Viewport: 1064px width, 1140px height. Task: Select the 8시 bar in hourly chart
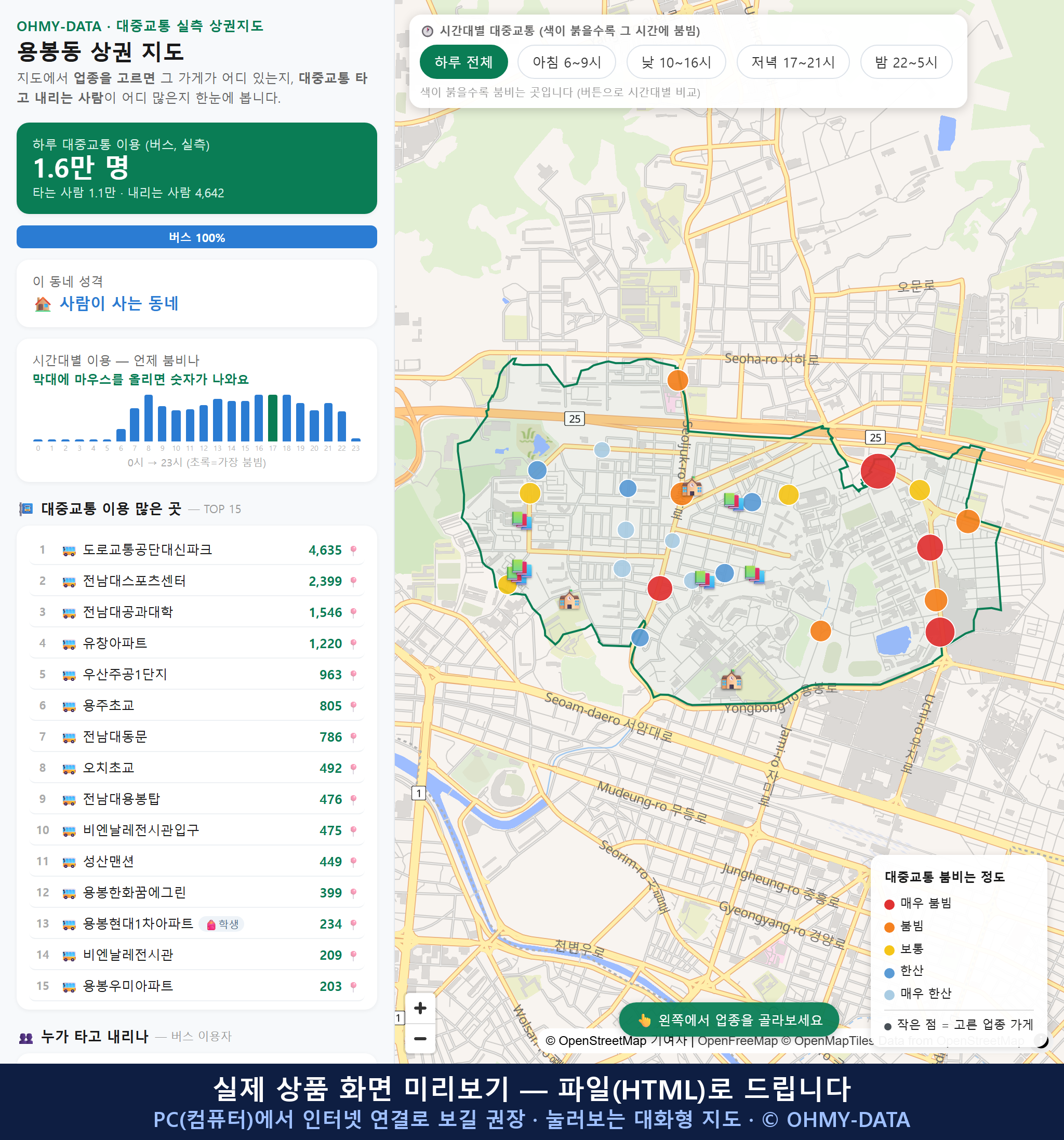point(149,418)
